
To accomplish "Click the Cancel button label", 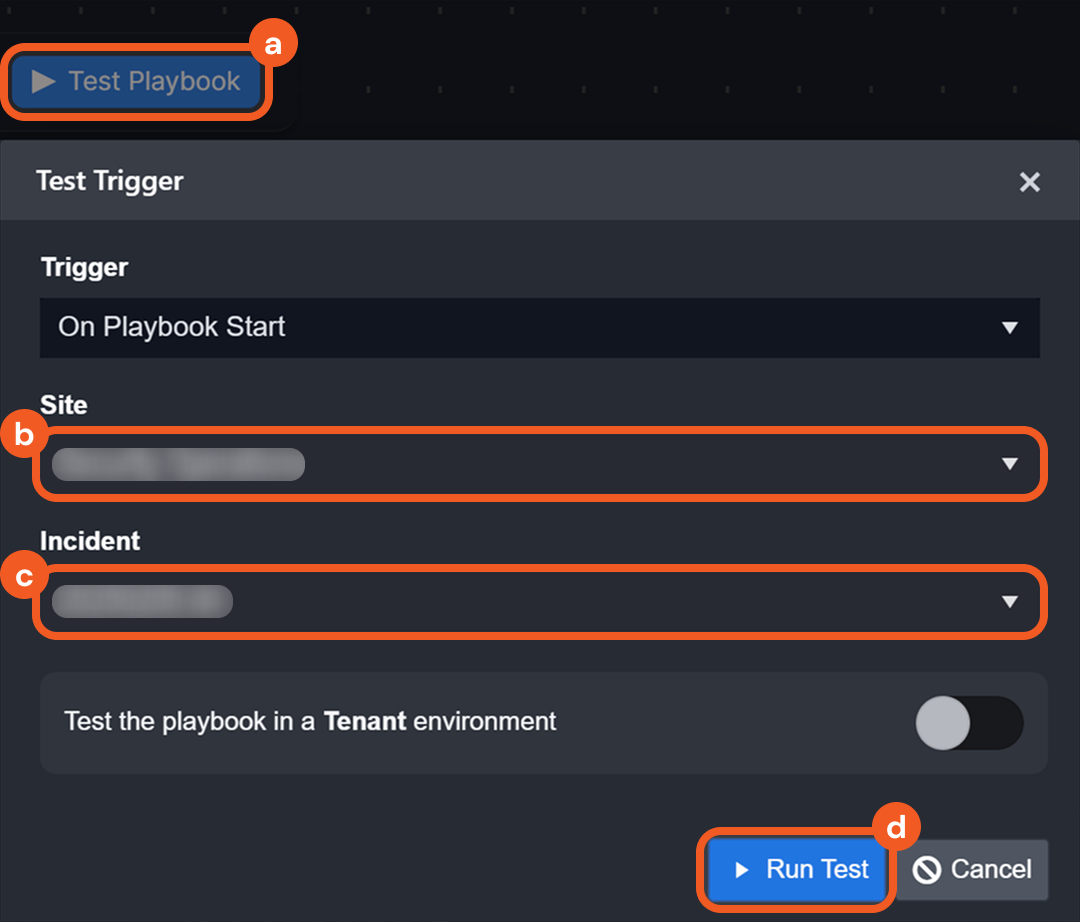I will (990, 870).
